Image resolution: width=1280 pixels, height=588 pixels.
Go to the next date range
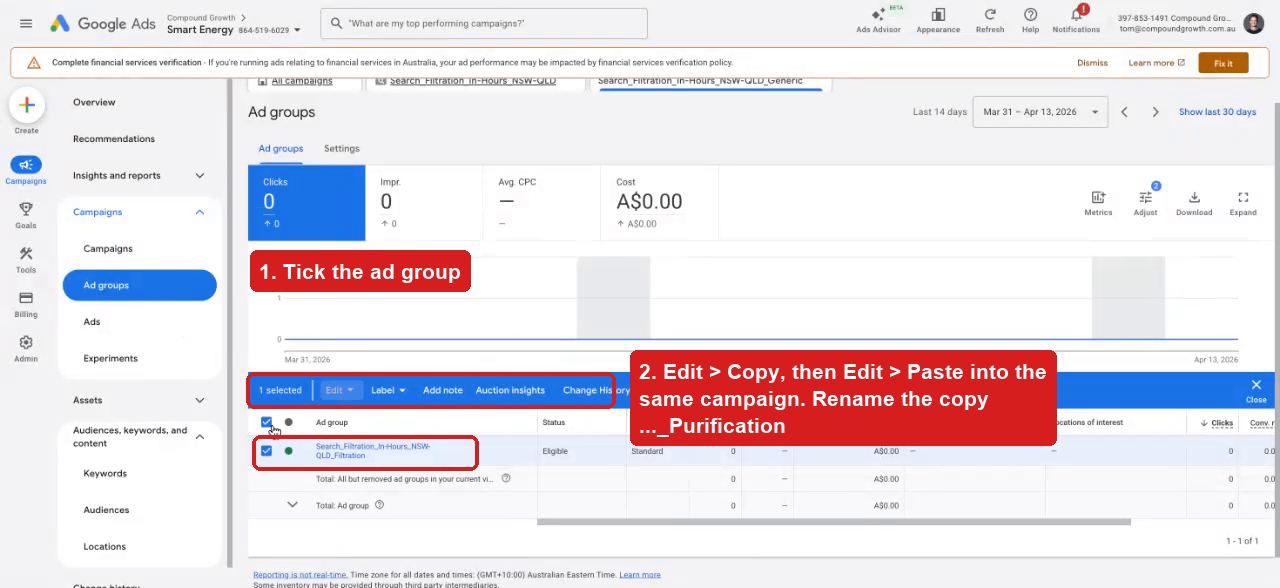click(1155, 112)
